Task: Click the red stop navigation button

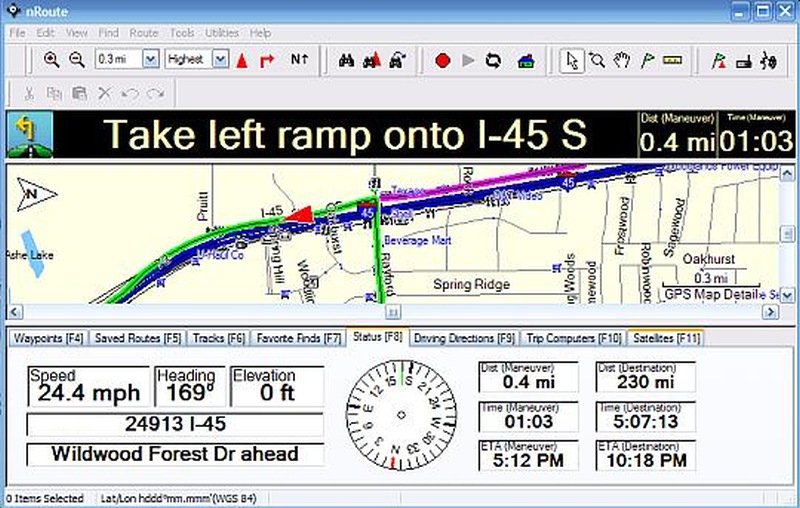Action: (442, 61)
